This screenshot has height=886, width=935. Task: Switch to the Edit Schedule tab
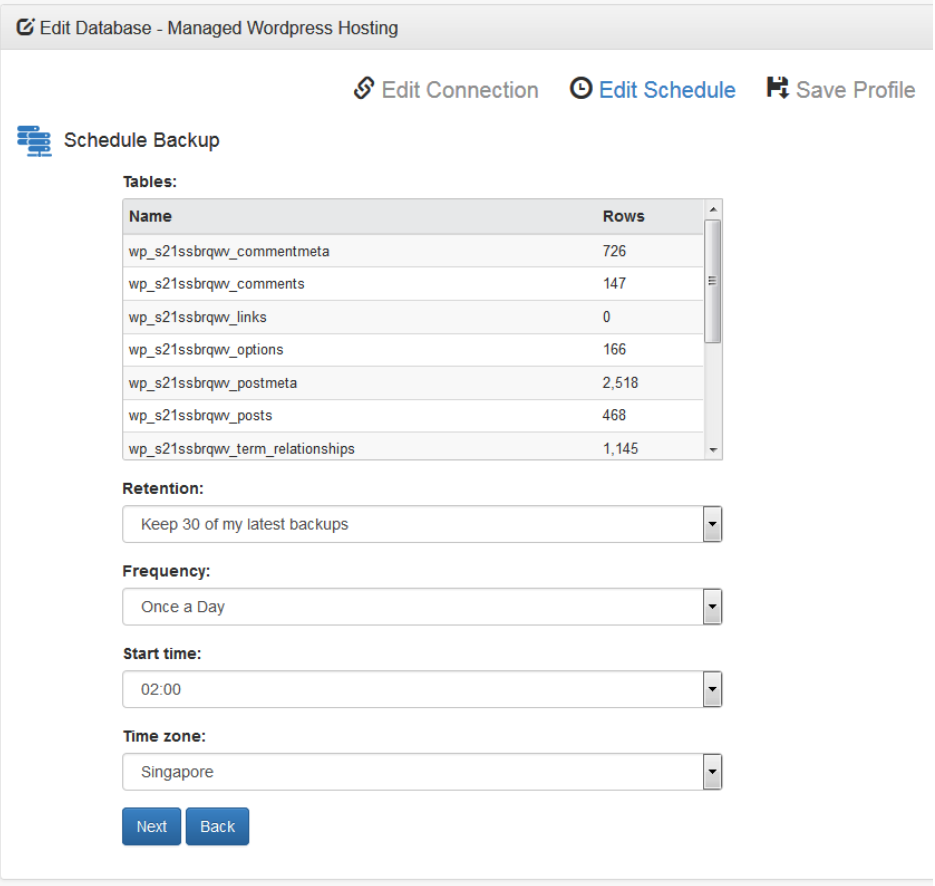667,90
